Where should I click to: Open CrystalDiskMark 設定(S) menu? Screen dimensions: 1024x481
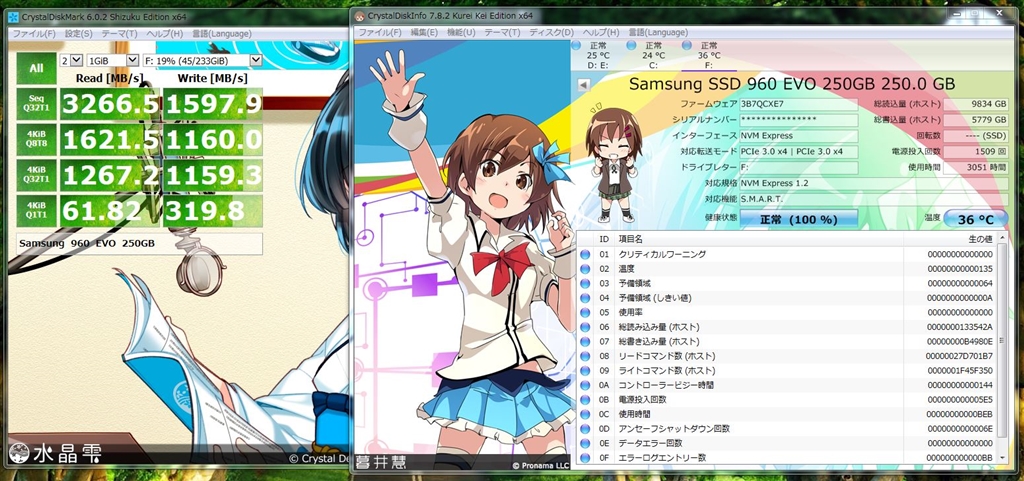(x=78, y=33)
